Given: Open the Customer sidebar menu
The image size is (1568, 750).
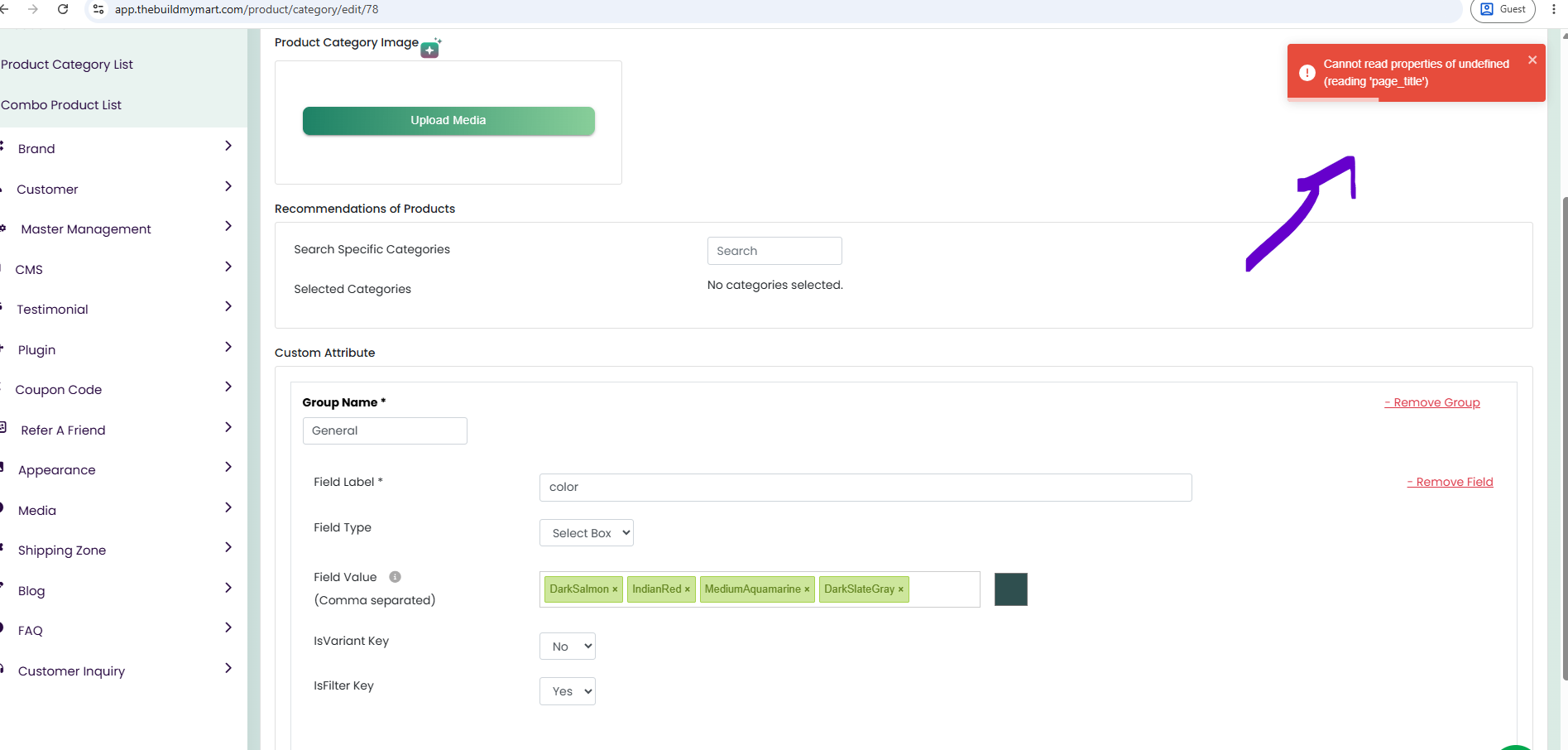Looking at the screenshot, I should pos(47,190).
